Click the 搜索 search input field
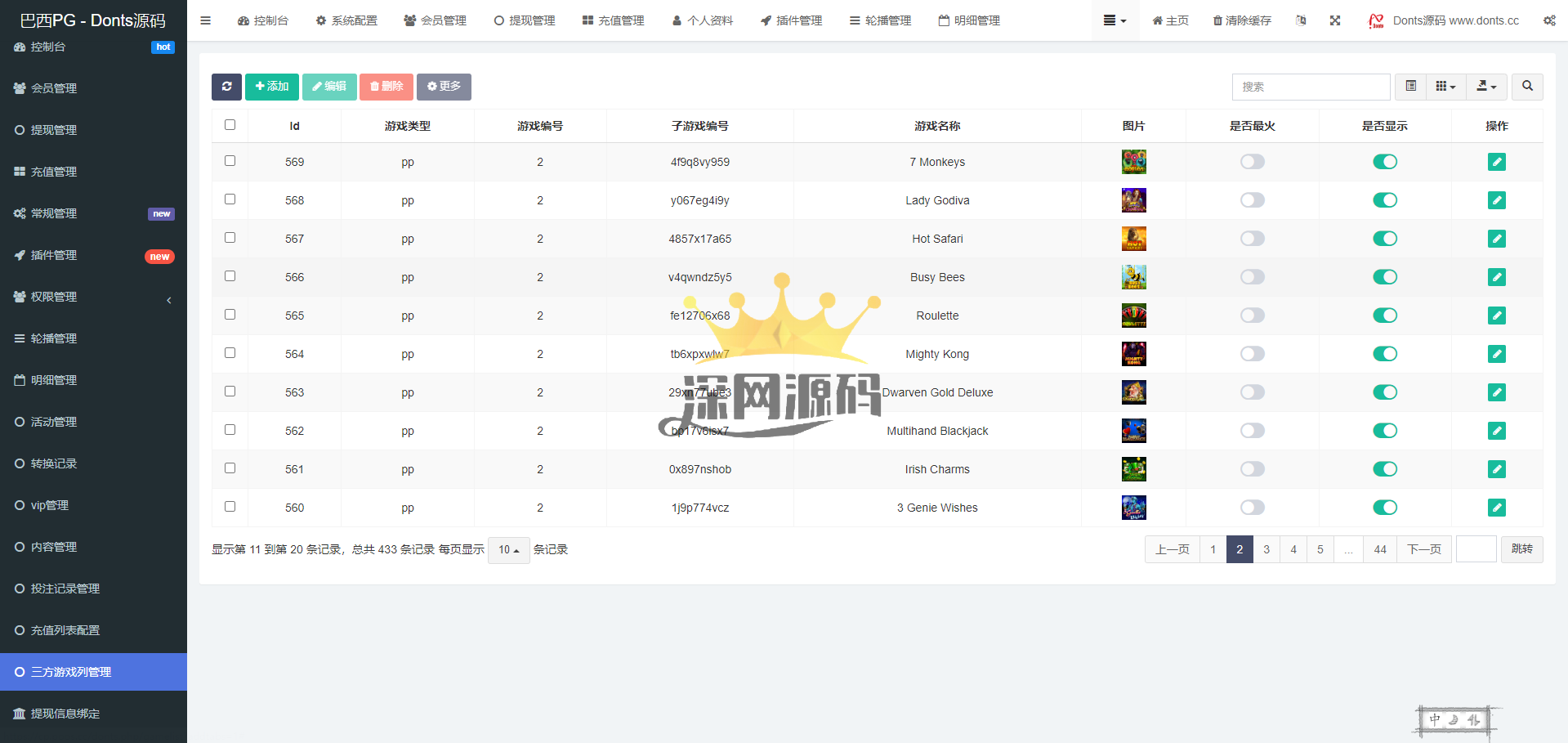The height and width of the screenshot is (743, 1568). [x=1310, y=87]
